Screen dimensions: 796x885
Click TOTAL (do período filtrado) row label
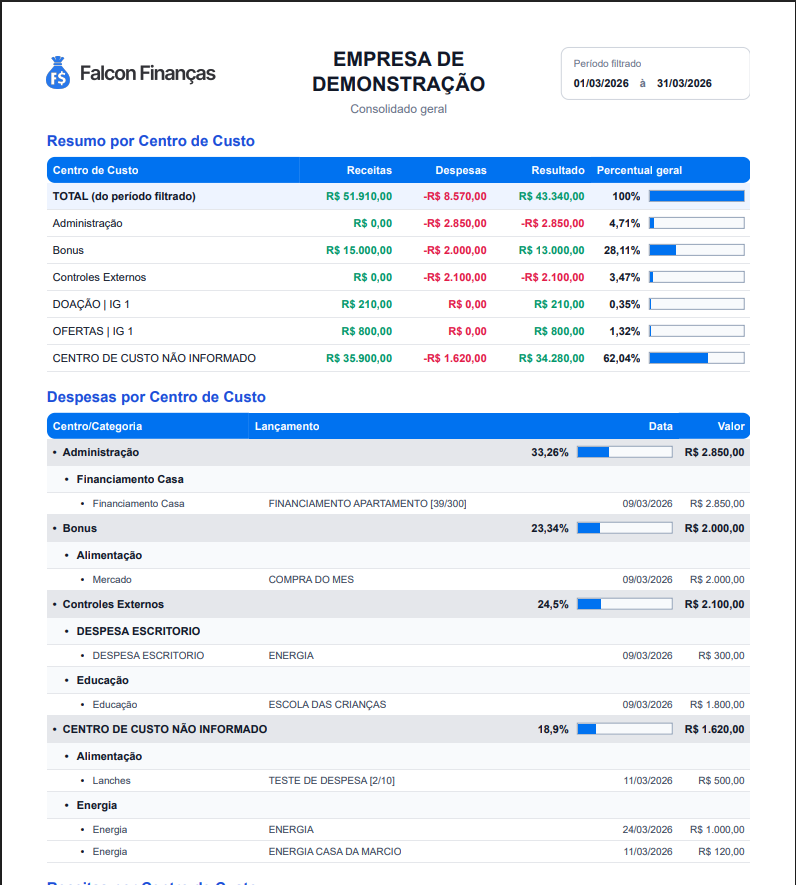124,196
